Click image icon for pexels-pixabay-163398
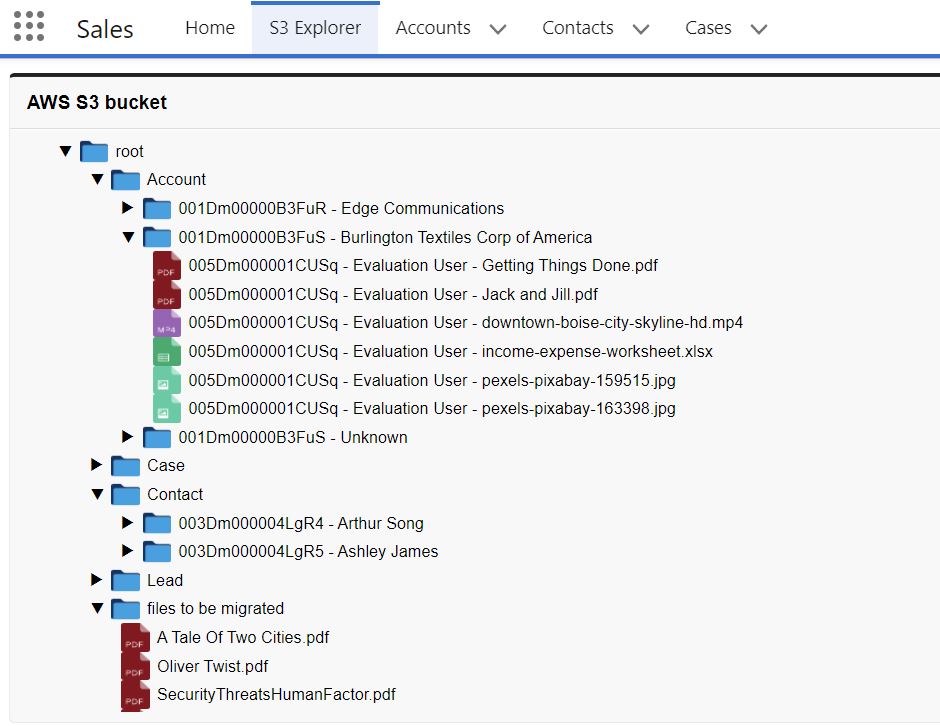This screenshot has height=726, width=940. coord(167,409)
